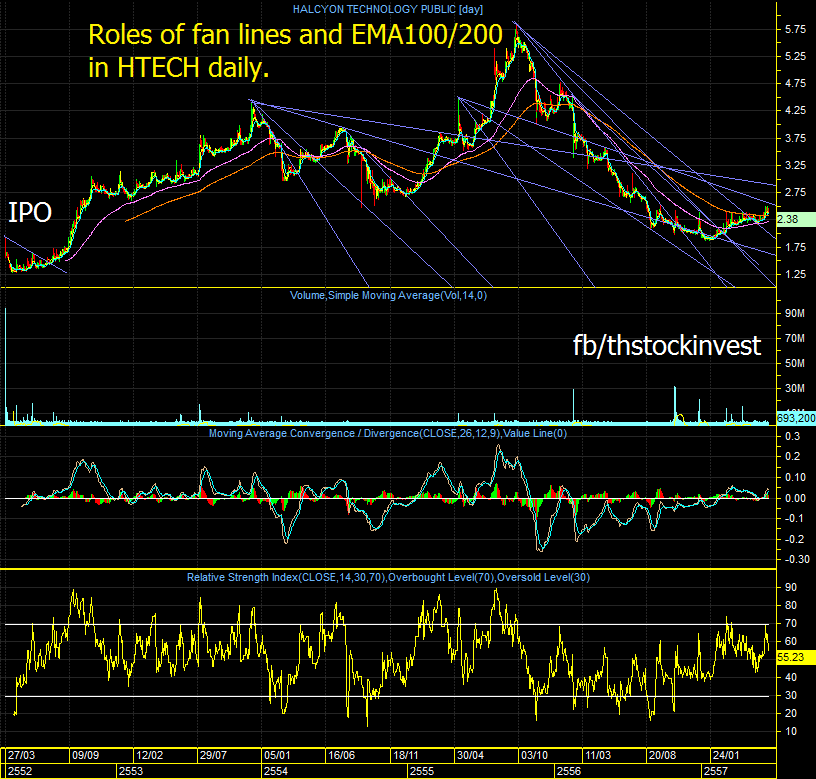Image resolution: width=816 pixels, height=779 pixels.
Task: Click the Relative Strength Index panel title
Action: click(388, 577)
